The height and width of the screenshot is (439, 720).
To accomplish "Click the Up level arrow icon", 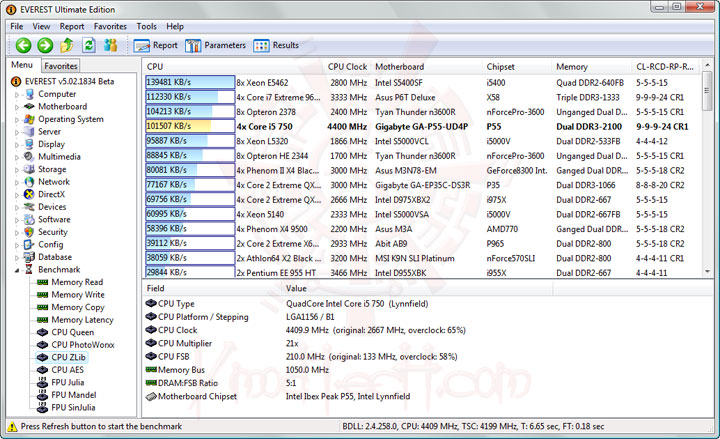I will 67,45.
